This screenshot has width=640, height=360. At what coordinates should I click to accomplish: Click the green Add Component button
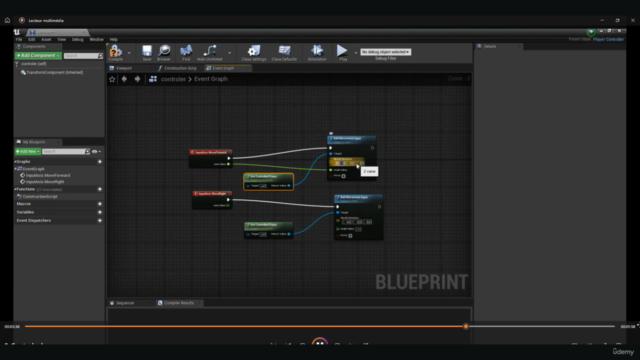click(38, 56)
